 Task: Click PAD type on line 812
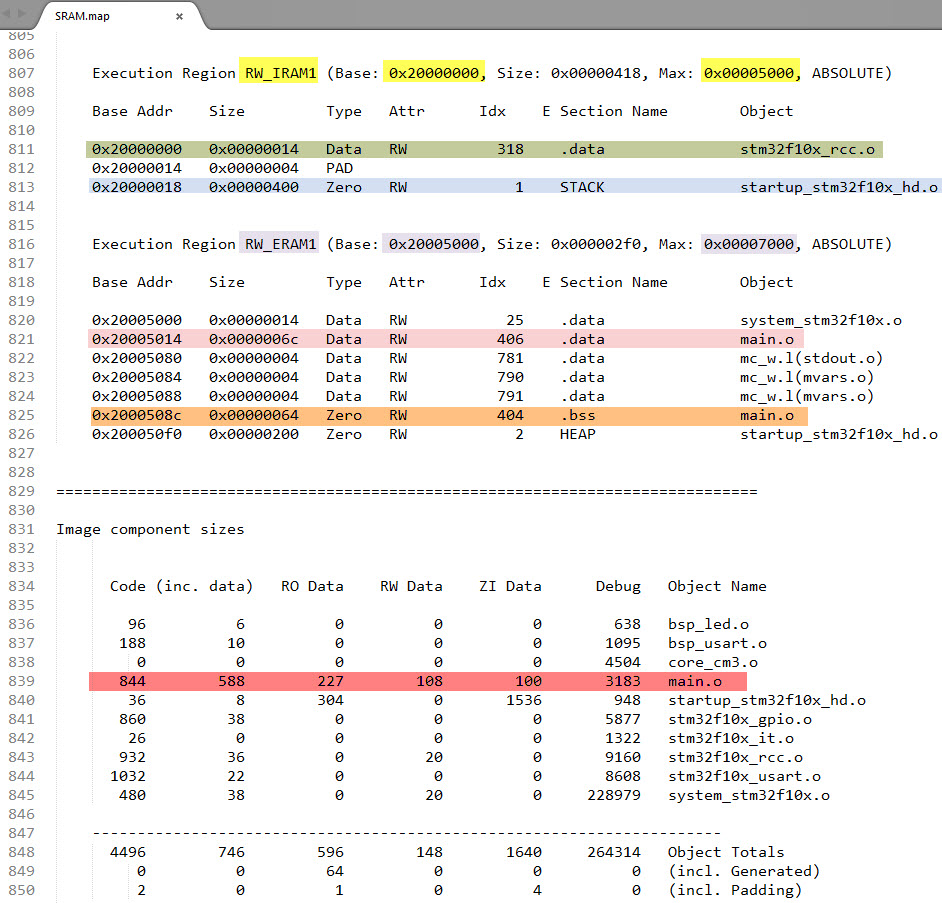(339, 168)
